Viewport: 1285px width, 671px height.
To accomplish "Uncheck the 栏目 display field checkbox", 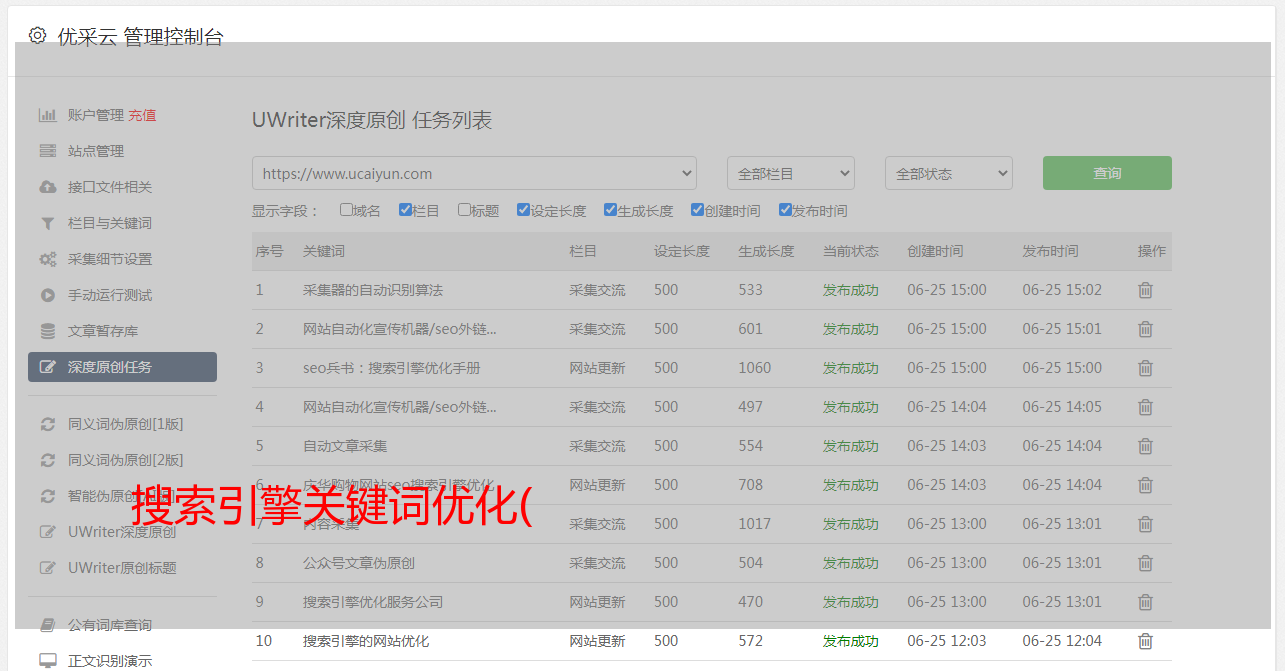I will (405, 210).
